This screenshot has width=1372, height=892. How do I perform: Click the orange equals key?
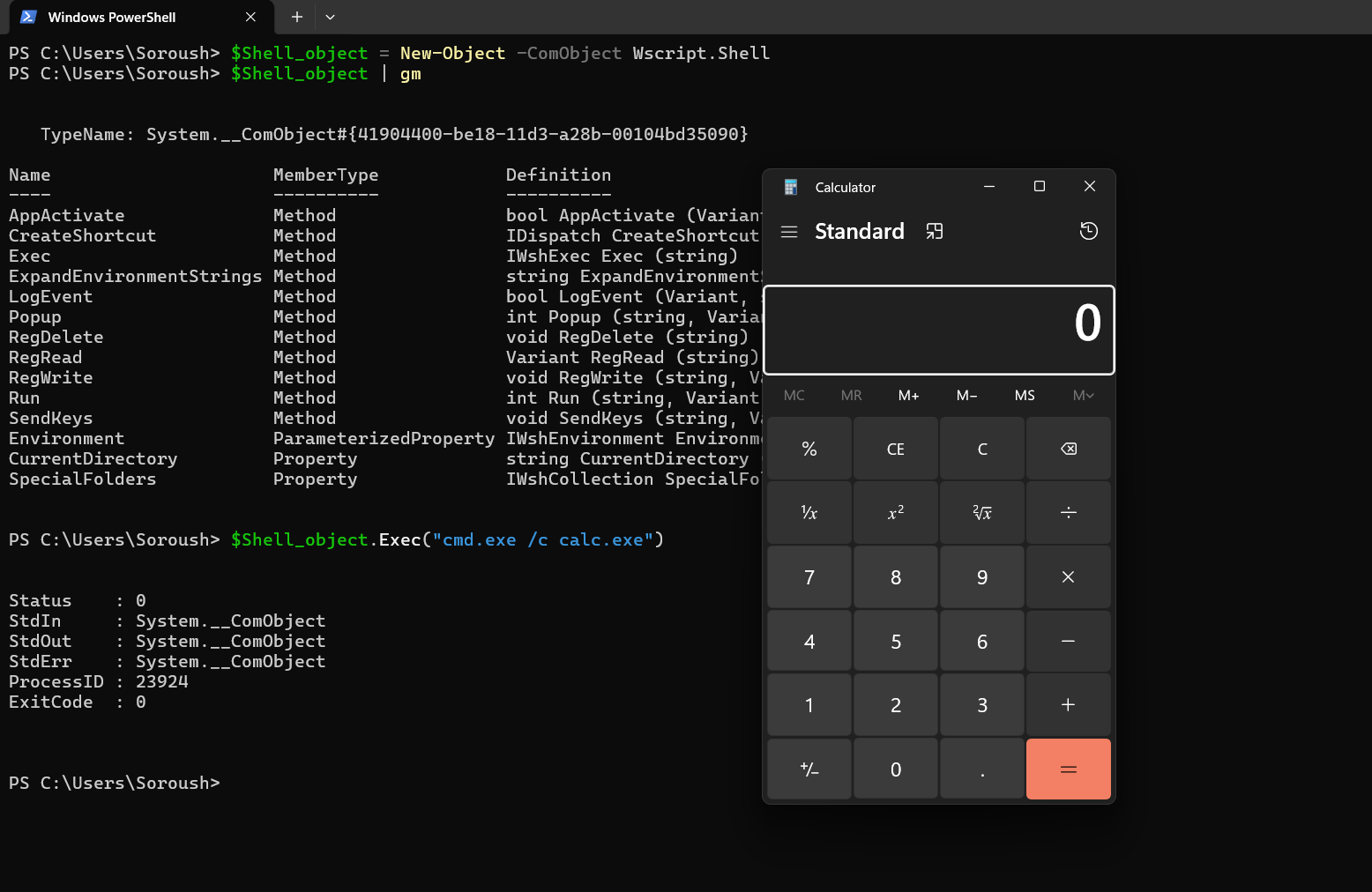1069,769
